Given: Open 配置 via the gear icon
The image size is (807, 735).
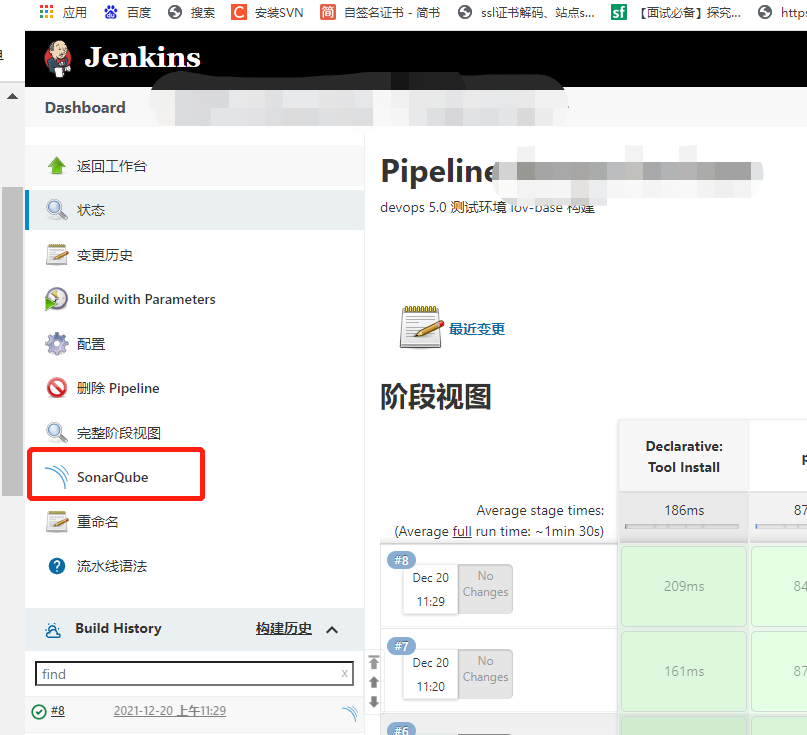Looking at the screenshot, I should click(56, 343).
